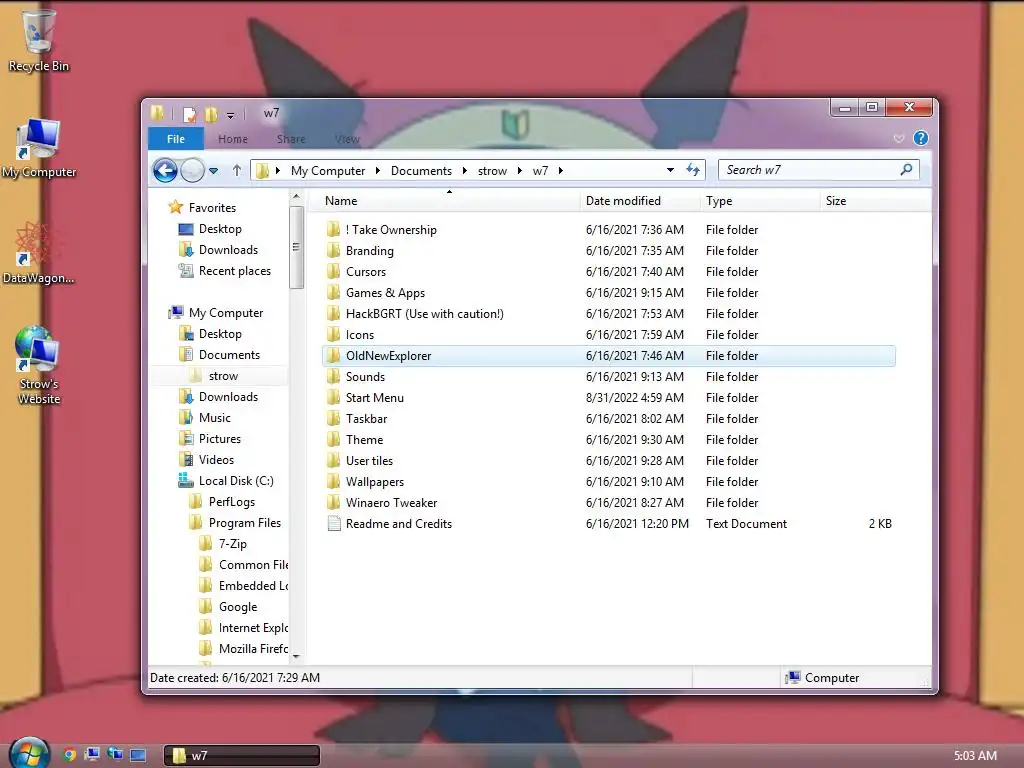Click the refresh icon in address bar
Image resolution: width=1024 pixels, height=768 pixels.
[x=693, y=170]
